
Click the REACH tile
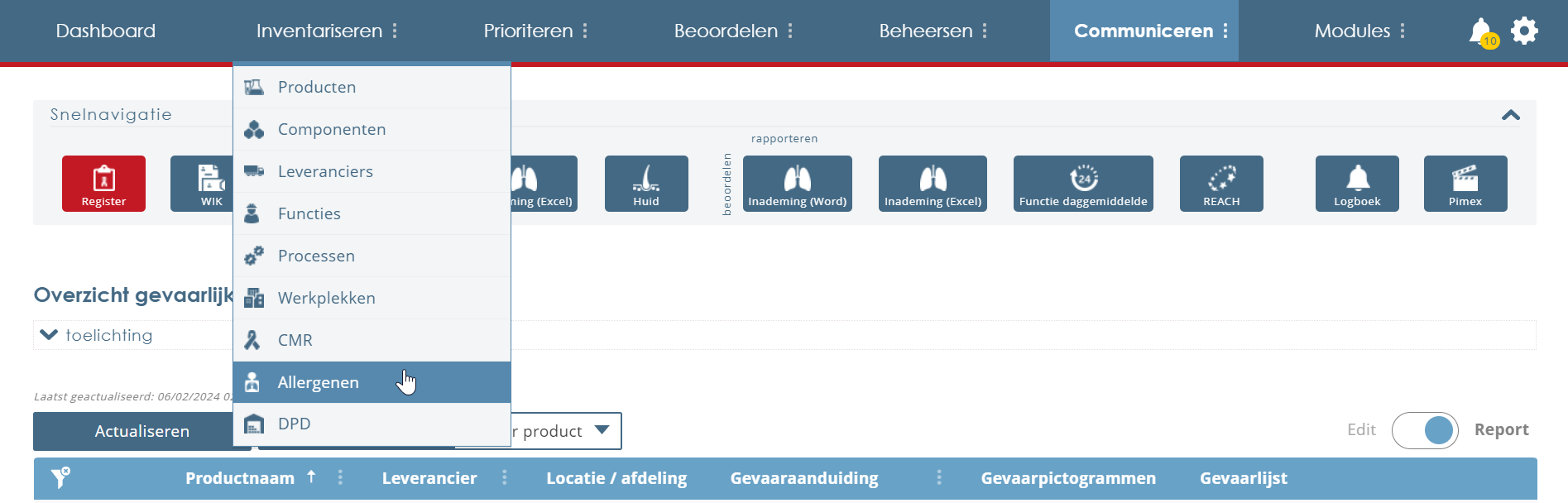(1220, 184)
